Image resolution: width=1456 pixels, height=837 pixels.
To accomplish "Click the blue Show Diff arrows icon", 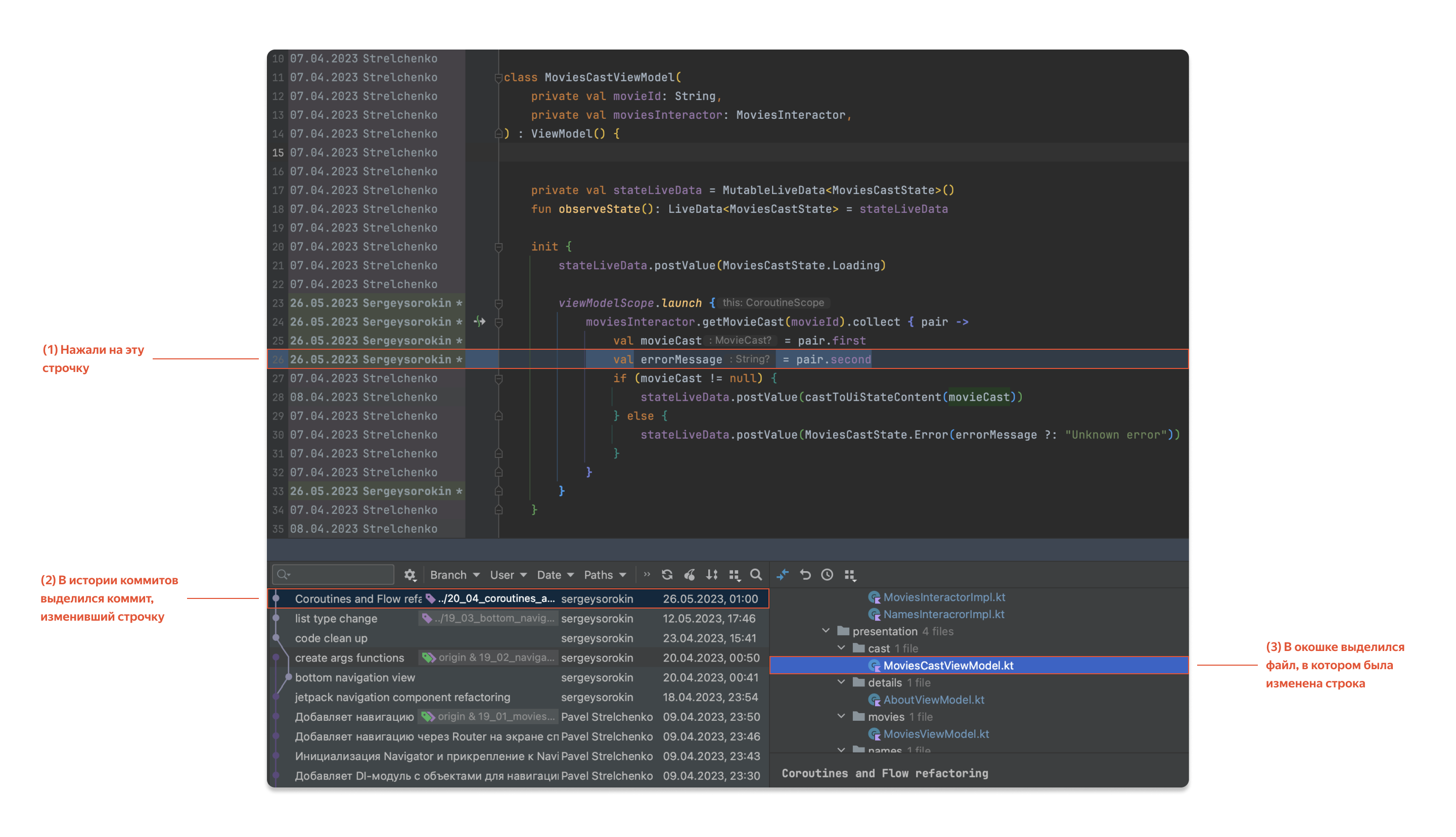I will (x=783, y=574).
